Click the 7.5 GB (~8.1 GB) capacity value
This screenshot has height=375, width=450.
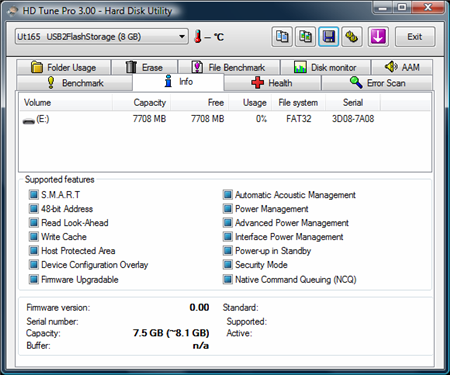tap(171, 333)
